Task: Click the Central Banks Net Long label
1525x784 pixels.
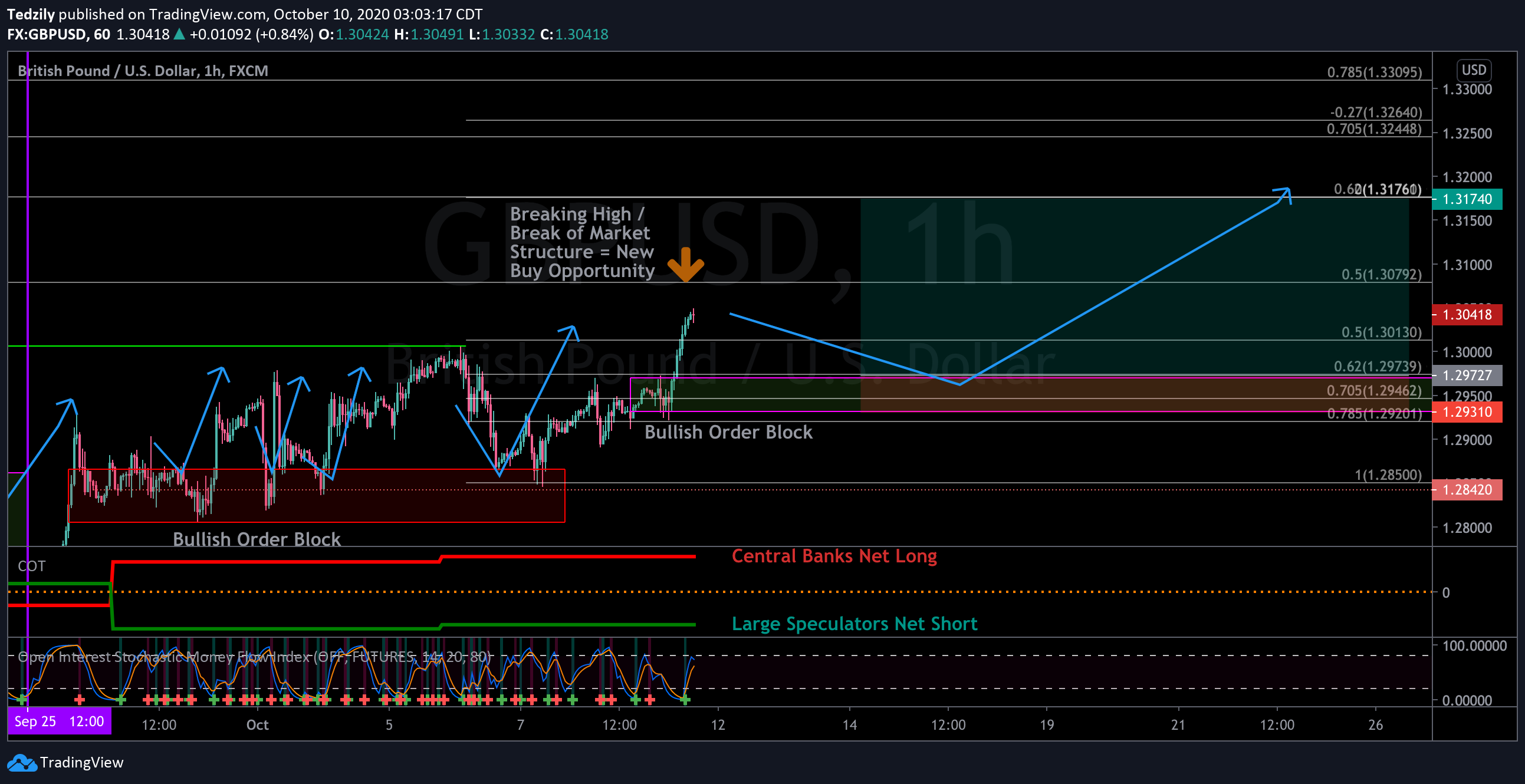Action: coord(834,556)
